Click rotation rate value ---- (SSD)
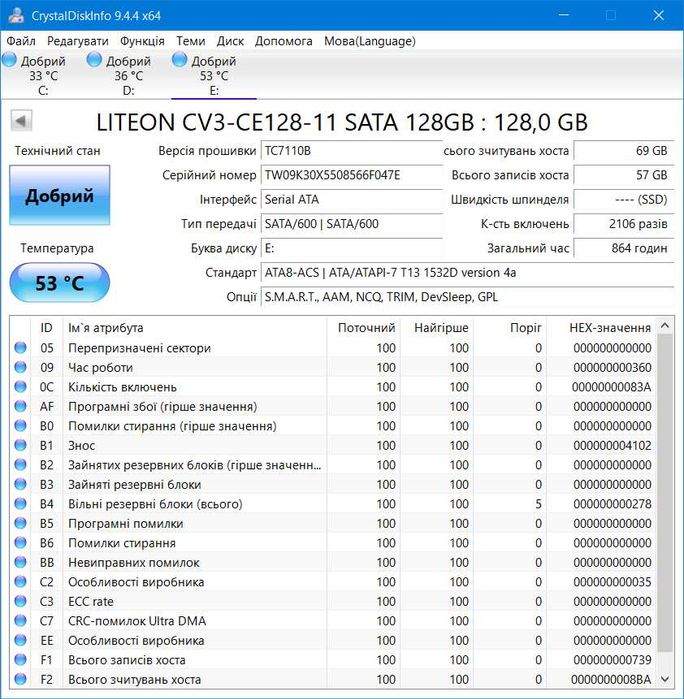 point(624,199)
